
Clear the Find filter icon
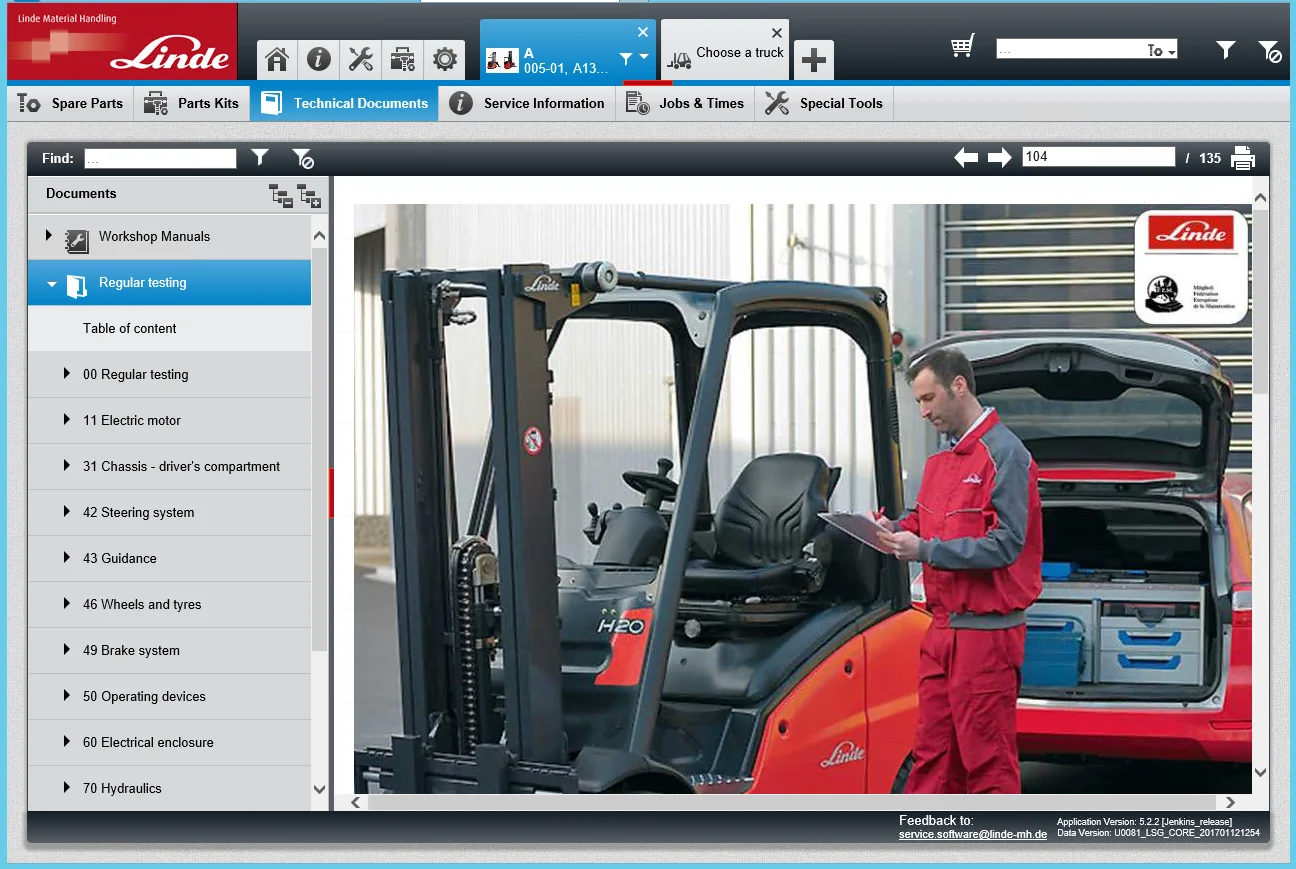[302, 158]
